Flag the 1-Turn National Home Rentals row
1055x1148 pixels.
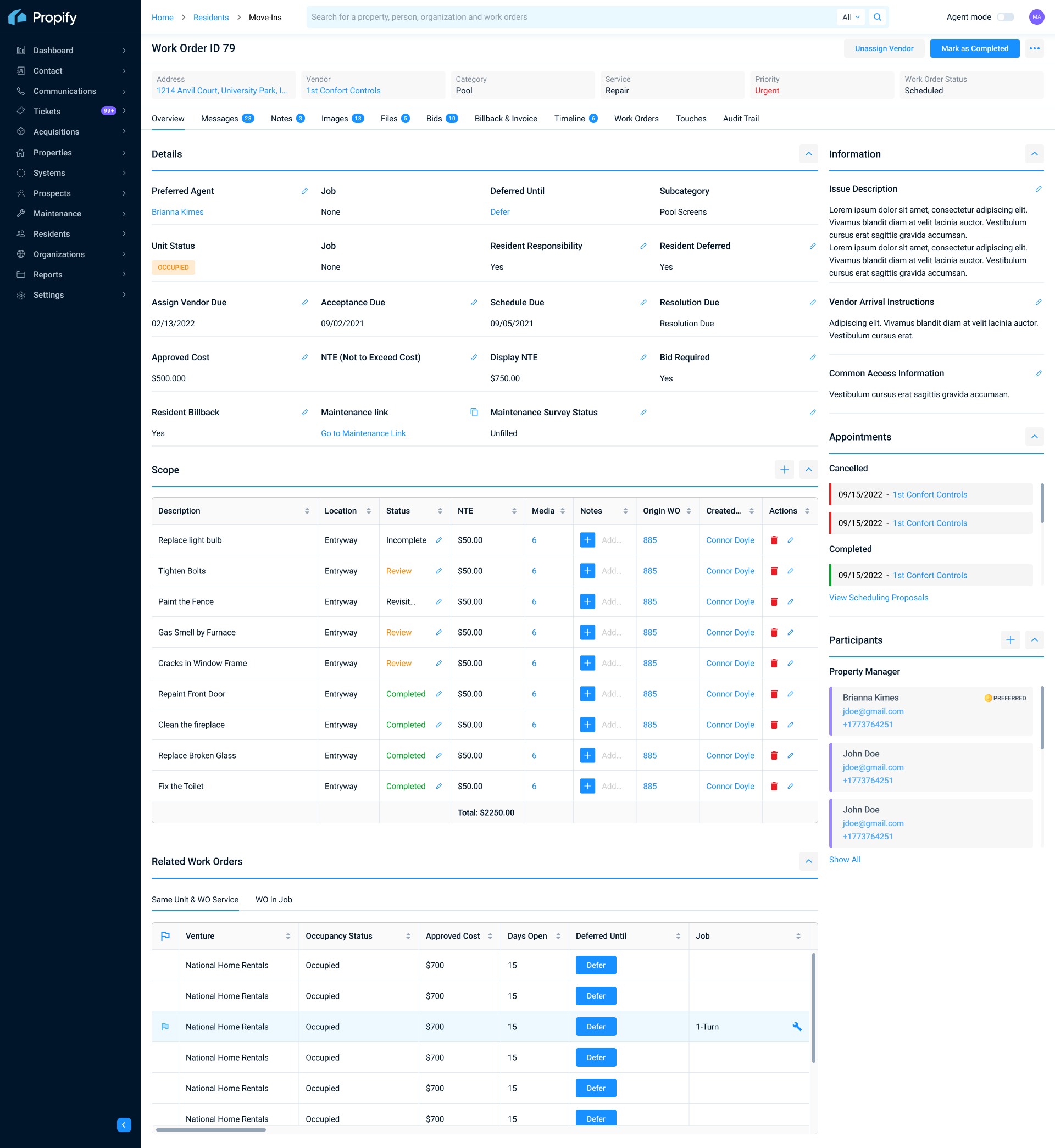165,1026
